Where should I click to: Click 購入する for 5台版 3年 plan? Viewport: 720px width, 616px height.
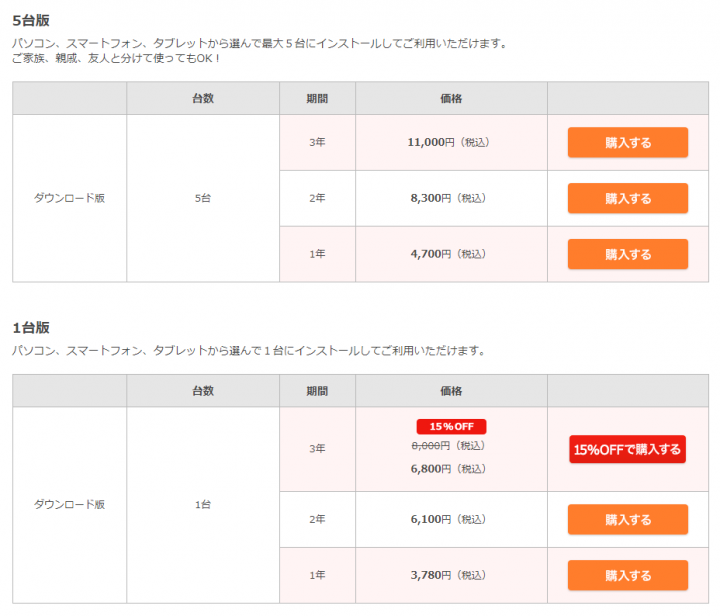coord(628,142)
